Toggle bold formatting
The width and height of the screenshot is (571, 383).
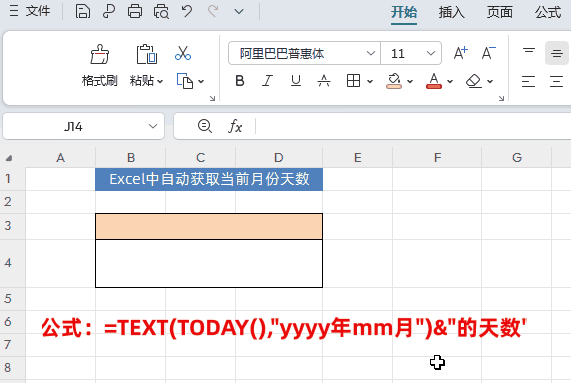coord(240,81)
